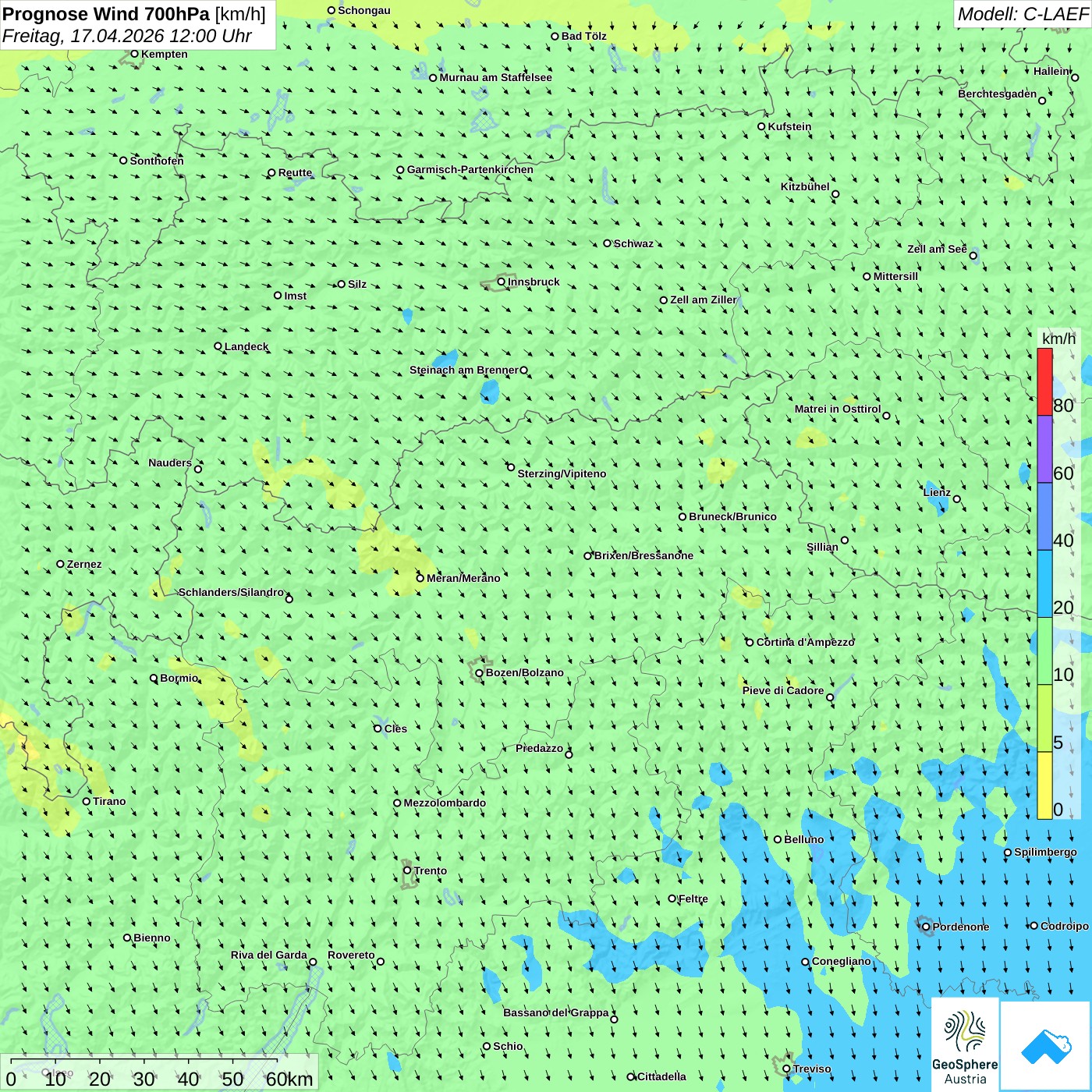Click the 'Bienno' label
Screen dimensions: 1092x1092
click(x=152, y=938)
